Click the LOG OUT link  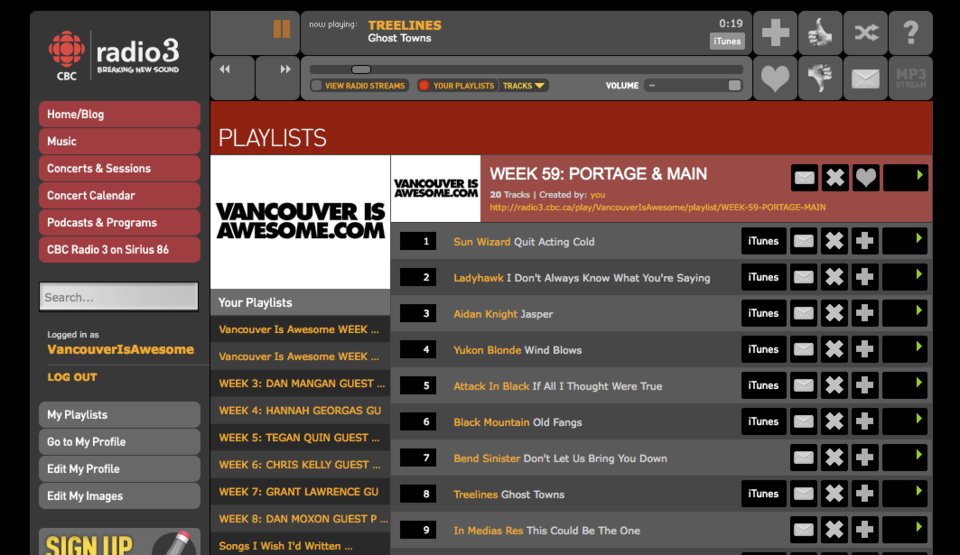(x=72, y=377)
